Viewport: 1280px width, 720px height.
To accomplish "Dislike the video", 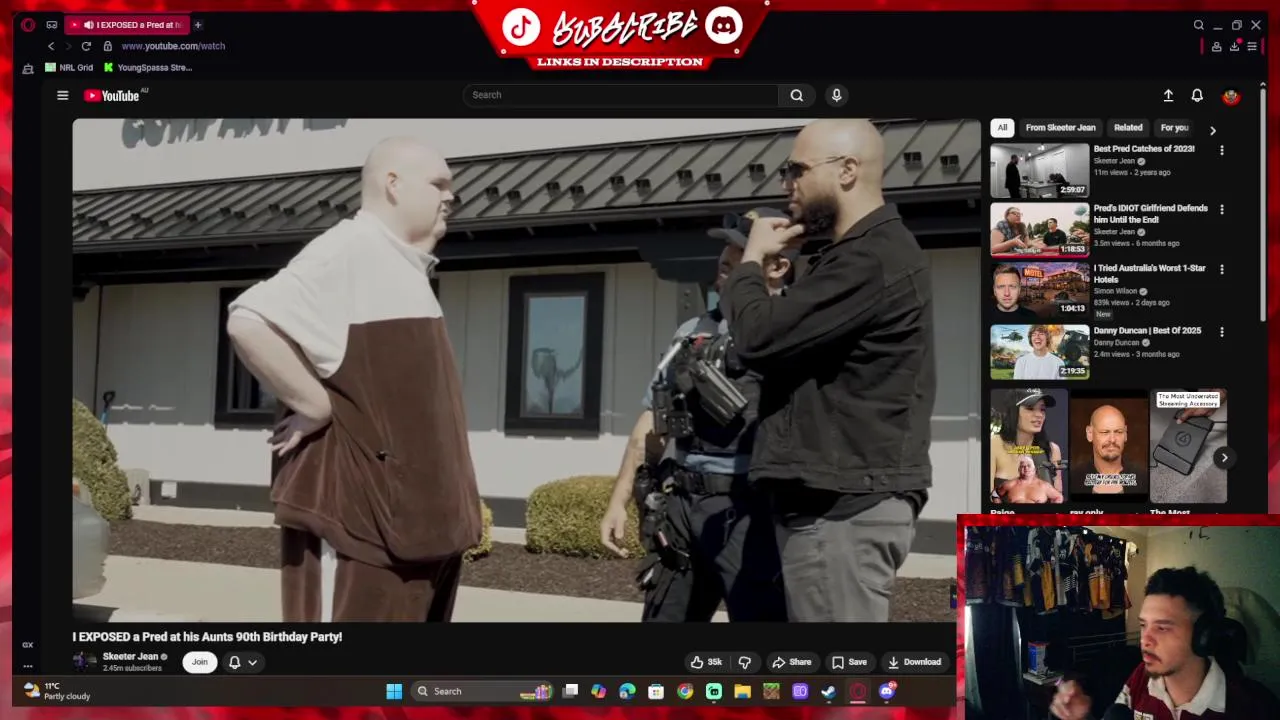I will click(744, 662).
